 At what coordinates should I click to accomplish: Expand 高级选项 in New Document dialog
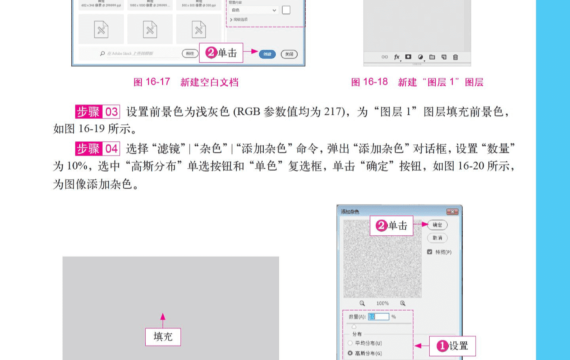pyautogui.click(x=239, y=20)
